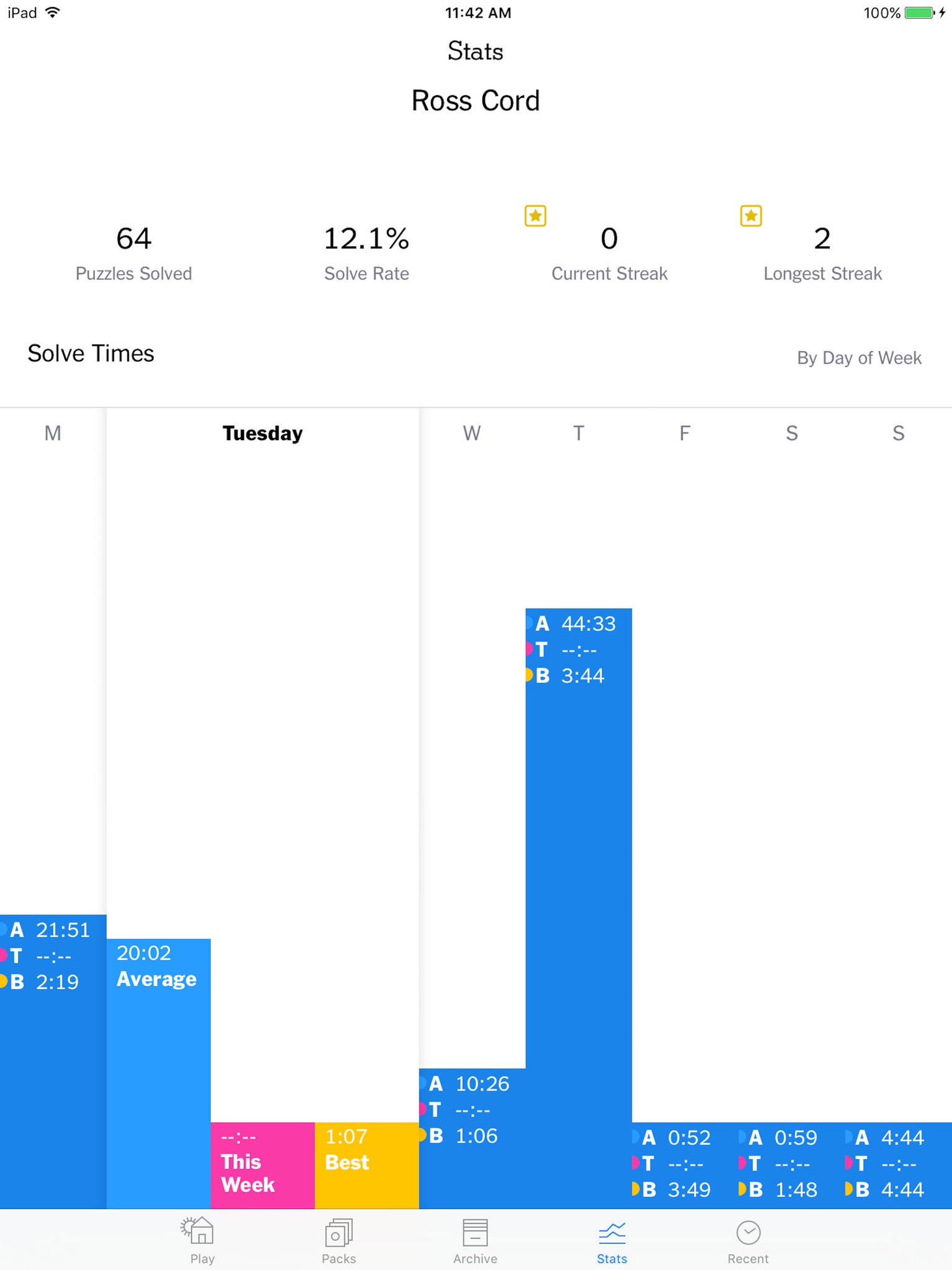This screenshot has height=1270, width=952.
Task: Select the Friday column labeled F
Action: coord(685,433)
